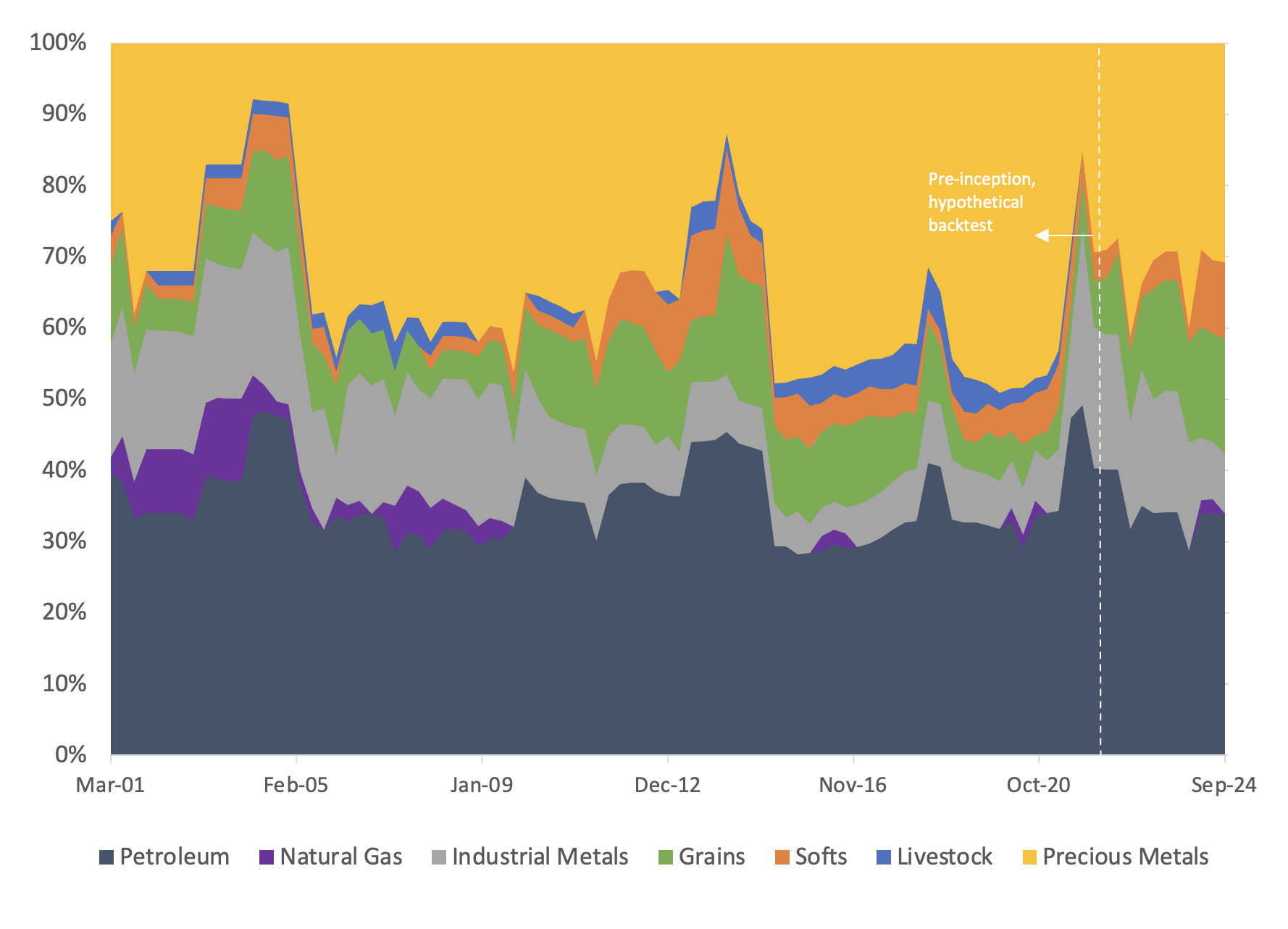Select the Softs legend text label
1288x929 pixels.
[x=820, y=857]
